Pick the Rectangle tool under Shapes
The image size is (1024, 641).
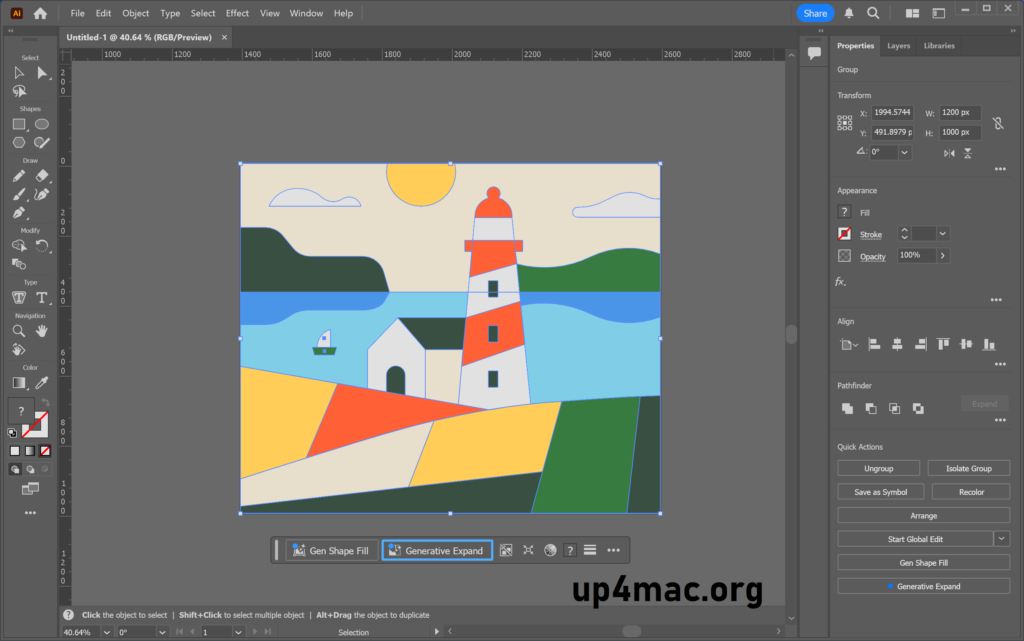point(19,123)
